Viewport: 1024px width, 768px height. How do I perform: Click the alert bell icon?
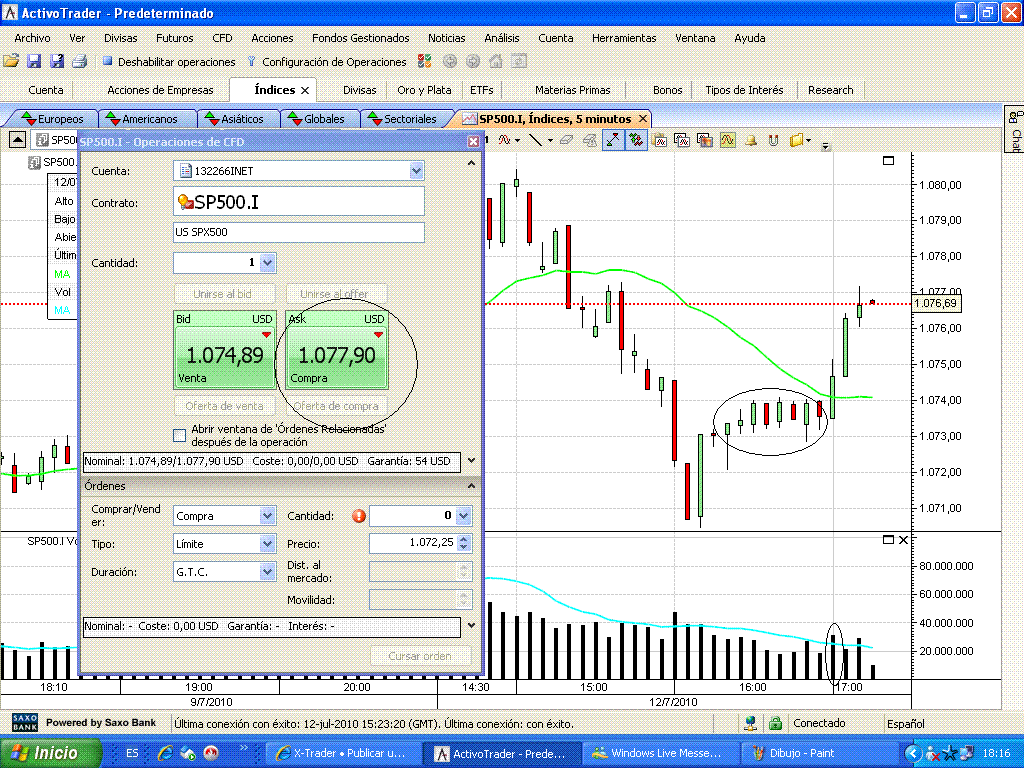pyautogui.click(x=751, y=140)
